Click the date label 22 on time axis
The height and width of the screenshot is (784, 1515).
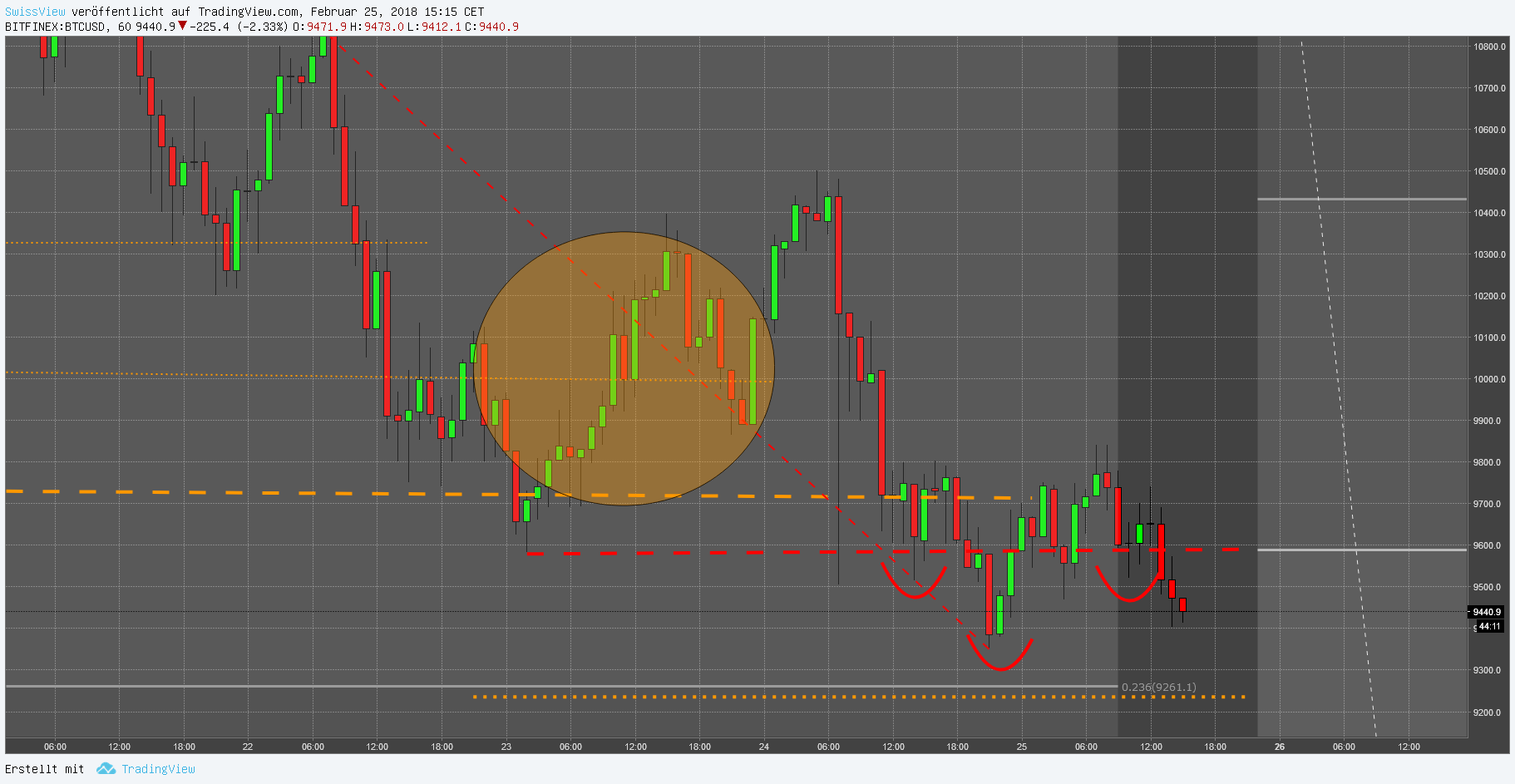coord(247,747)
